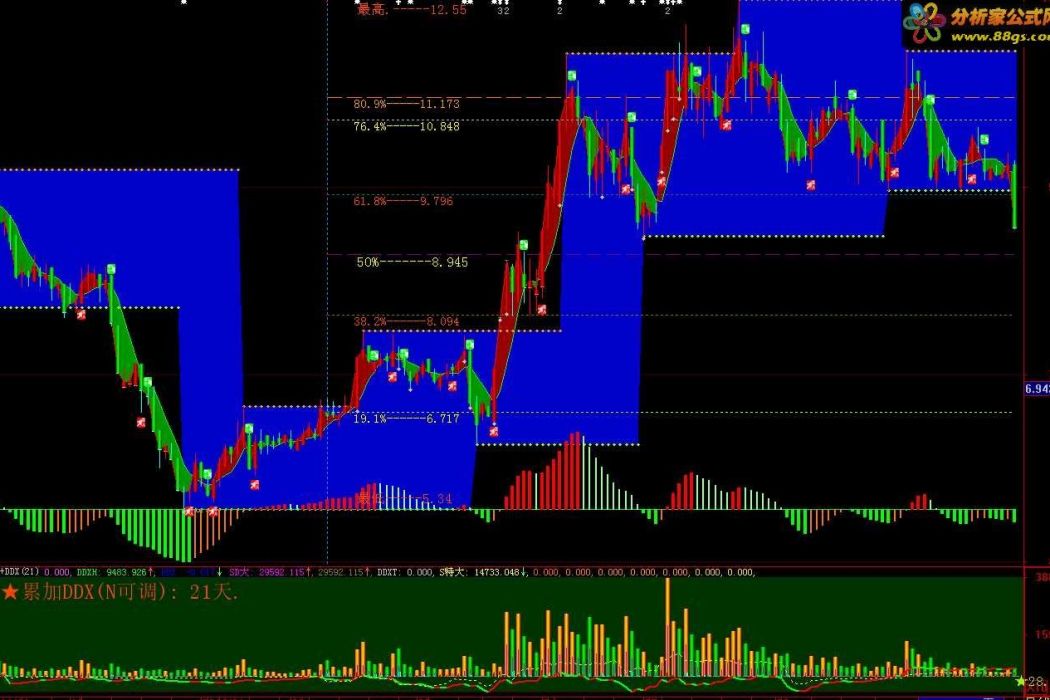Viewport: 1050px width, 700px height.
Task: Click the orange star before 累加DDX label
Action: pos(10,591)
